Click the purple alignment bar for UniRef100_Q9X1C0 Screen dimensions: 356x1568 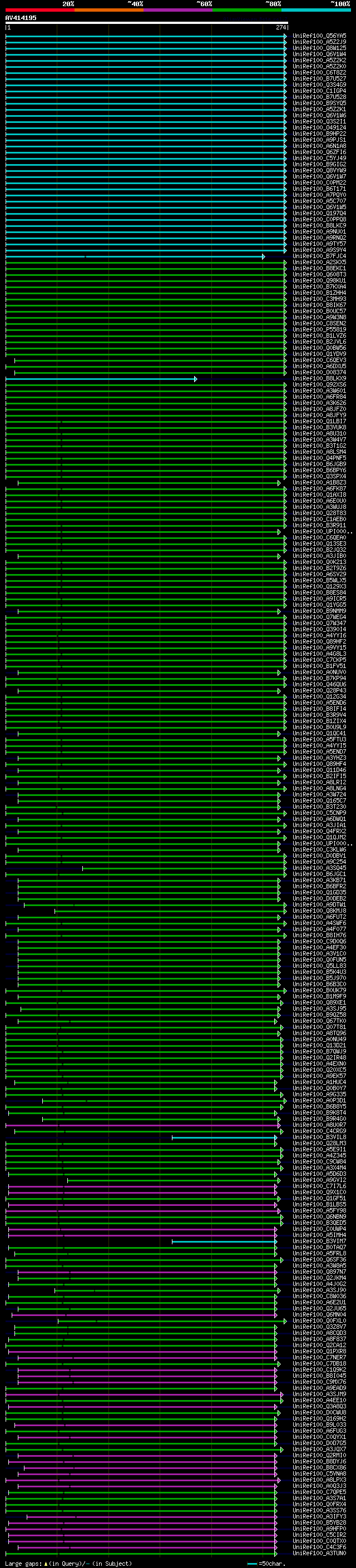142,1193
